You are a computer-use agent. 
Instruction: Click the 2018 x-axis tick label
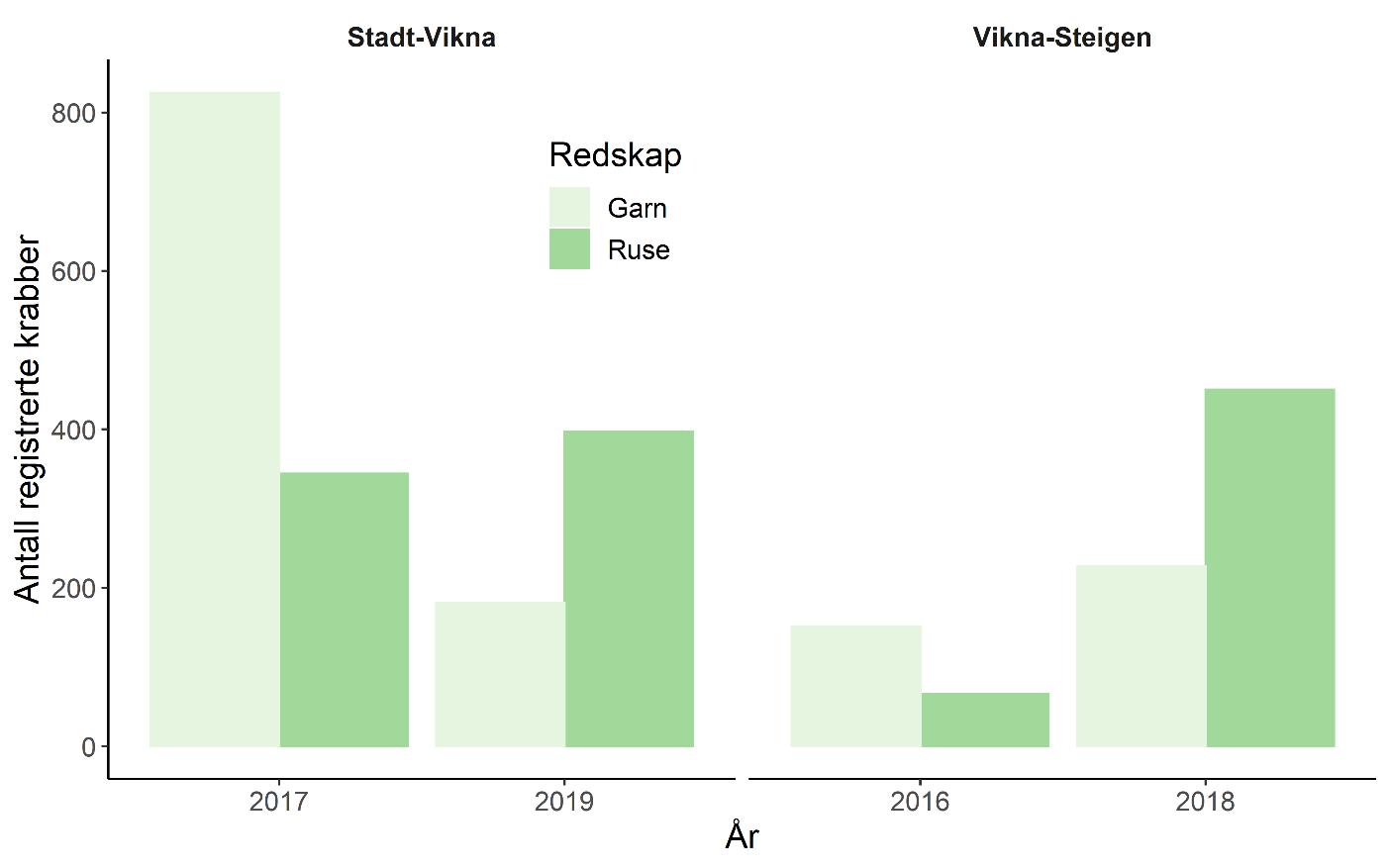1205,801
